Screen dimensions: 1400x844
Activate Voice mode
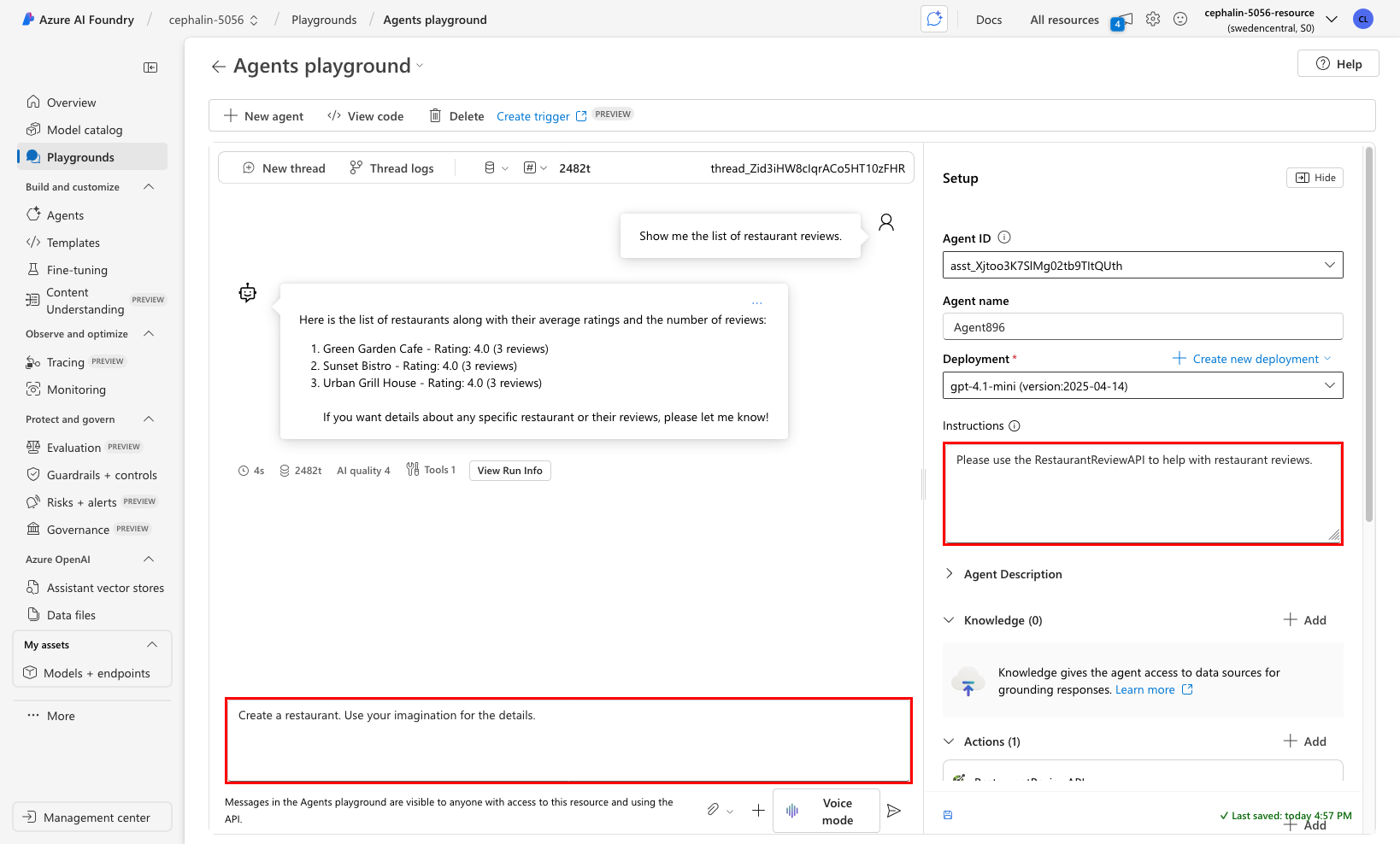click(x=826, y=810)
